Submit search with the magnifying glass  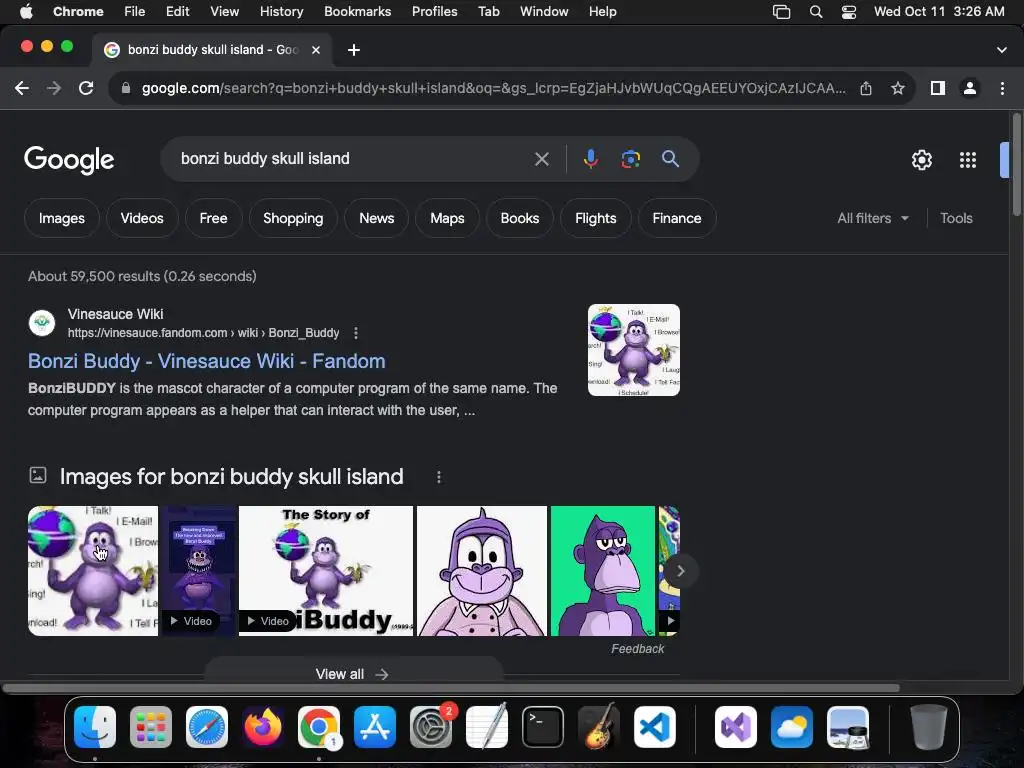pyautogui.click(x=670, y=159)
